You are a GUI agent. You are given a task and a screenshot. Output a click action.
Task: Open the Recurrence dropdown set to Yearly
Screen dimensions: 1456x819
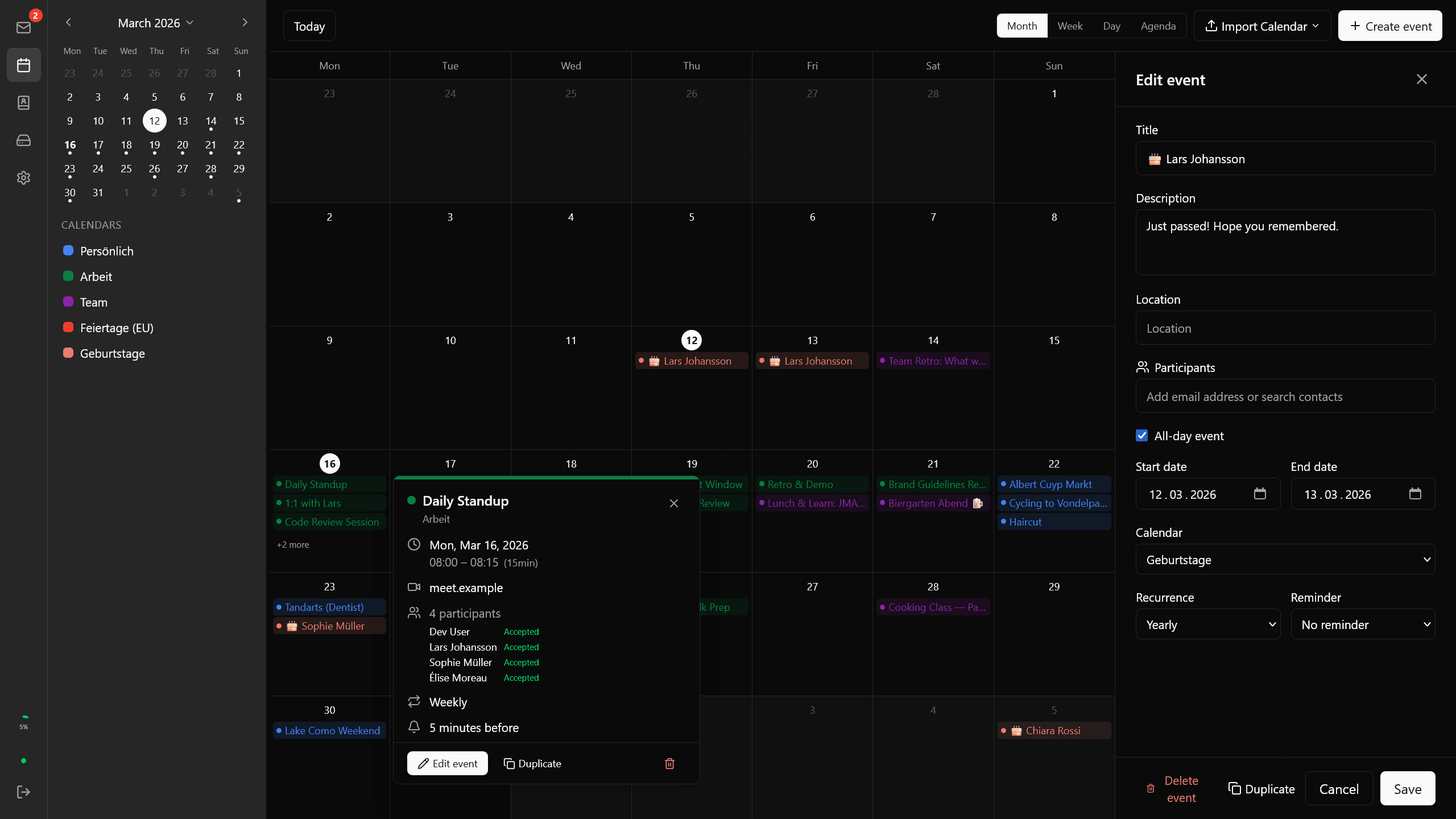1207,624
